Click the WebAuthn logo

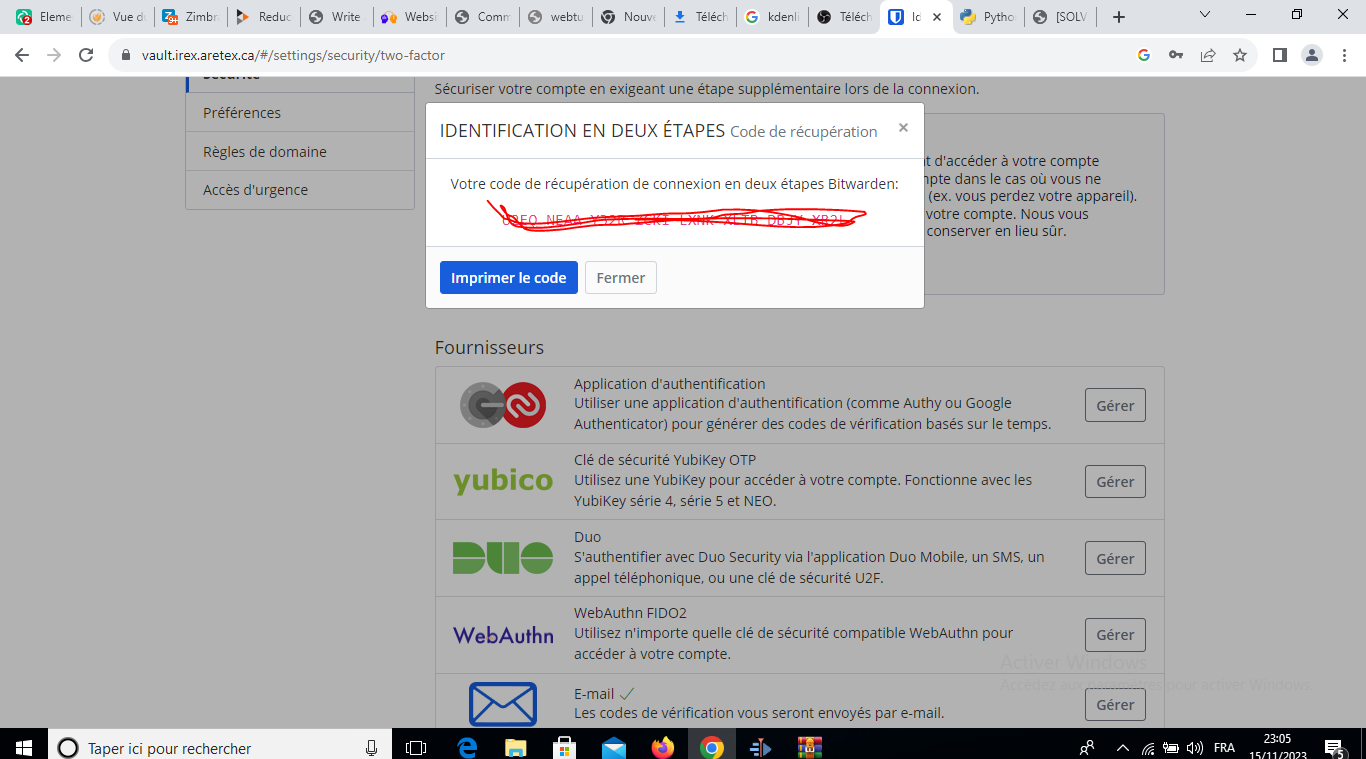(x=503, y=634)
